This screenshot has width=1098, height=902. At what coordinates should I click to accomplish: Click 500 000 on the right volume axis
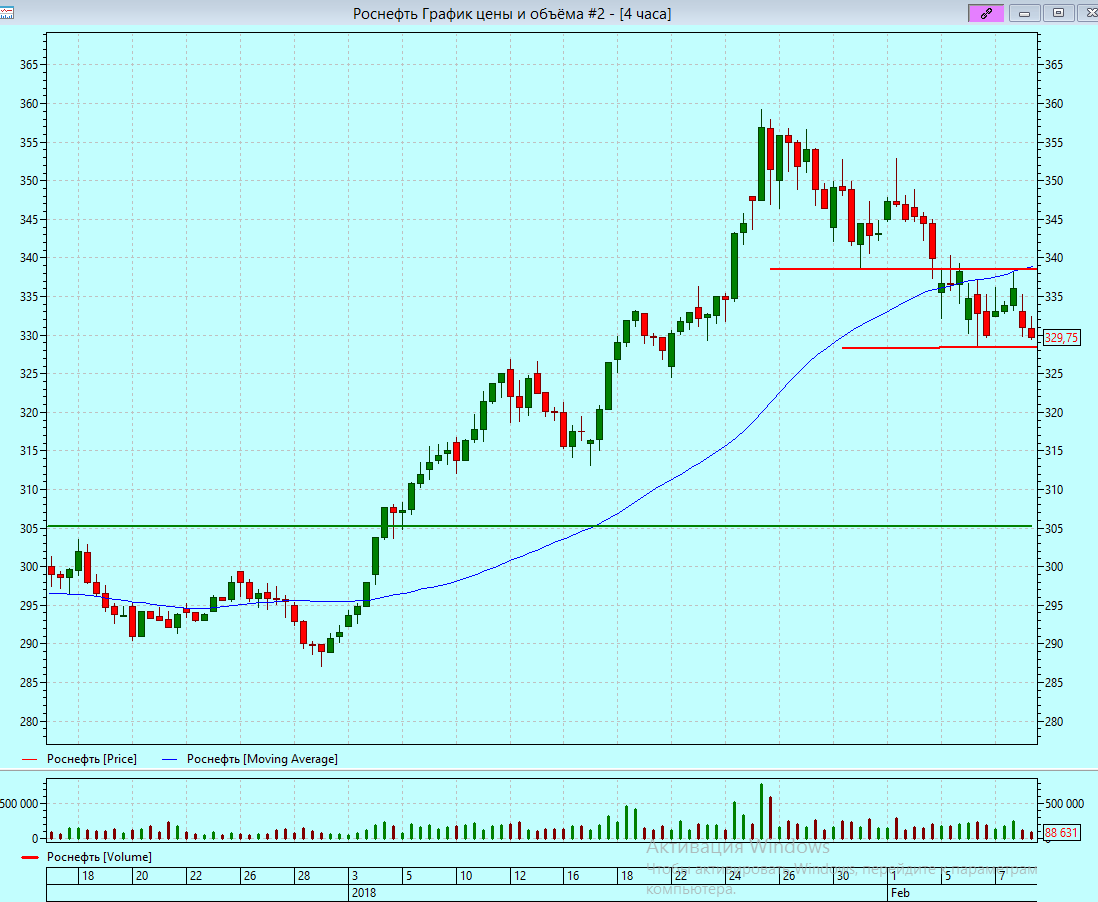click(1064, 804)
